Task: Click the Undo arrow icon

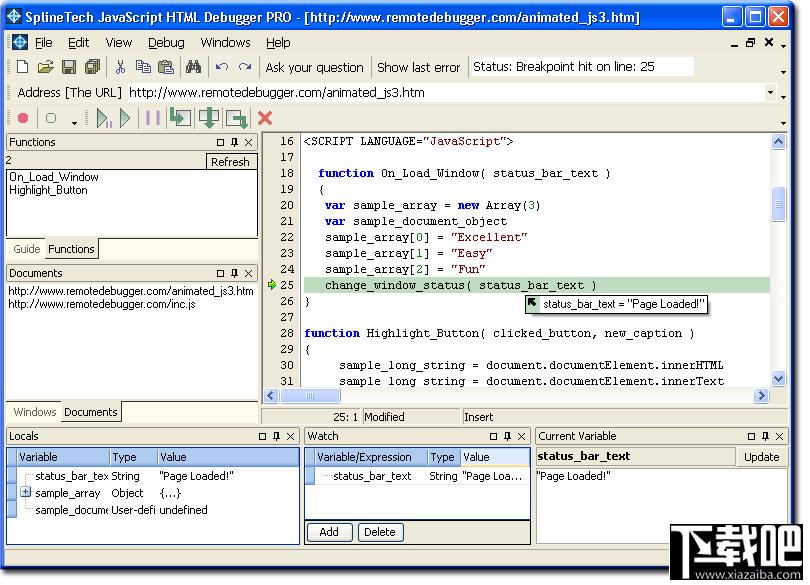Action: [222, 67]
